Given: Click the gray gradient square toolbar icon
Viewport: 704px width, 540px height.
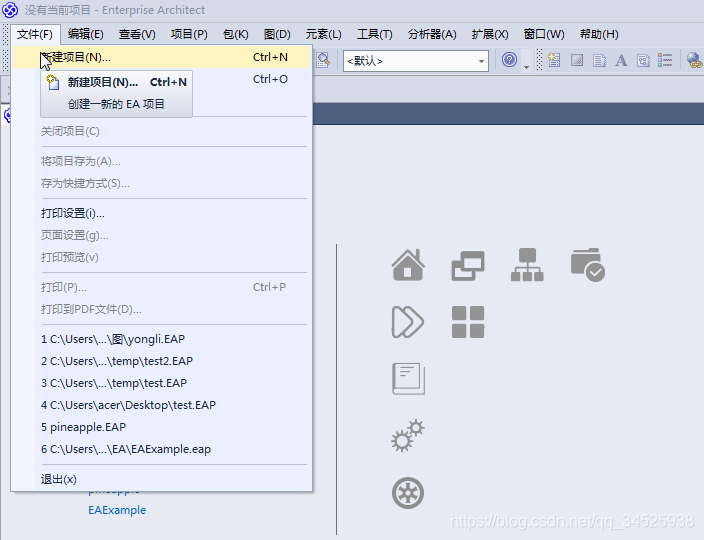Looking at the screenshot, I should pos(577,60).
